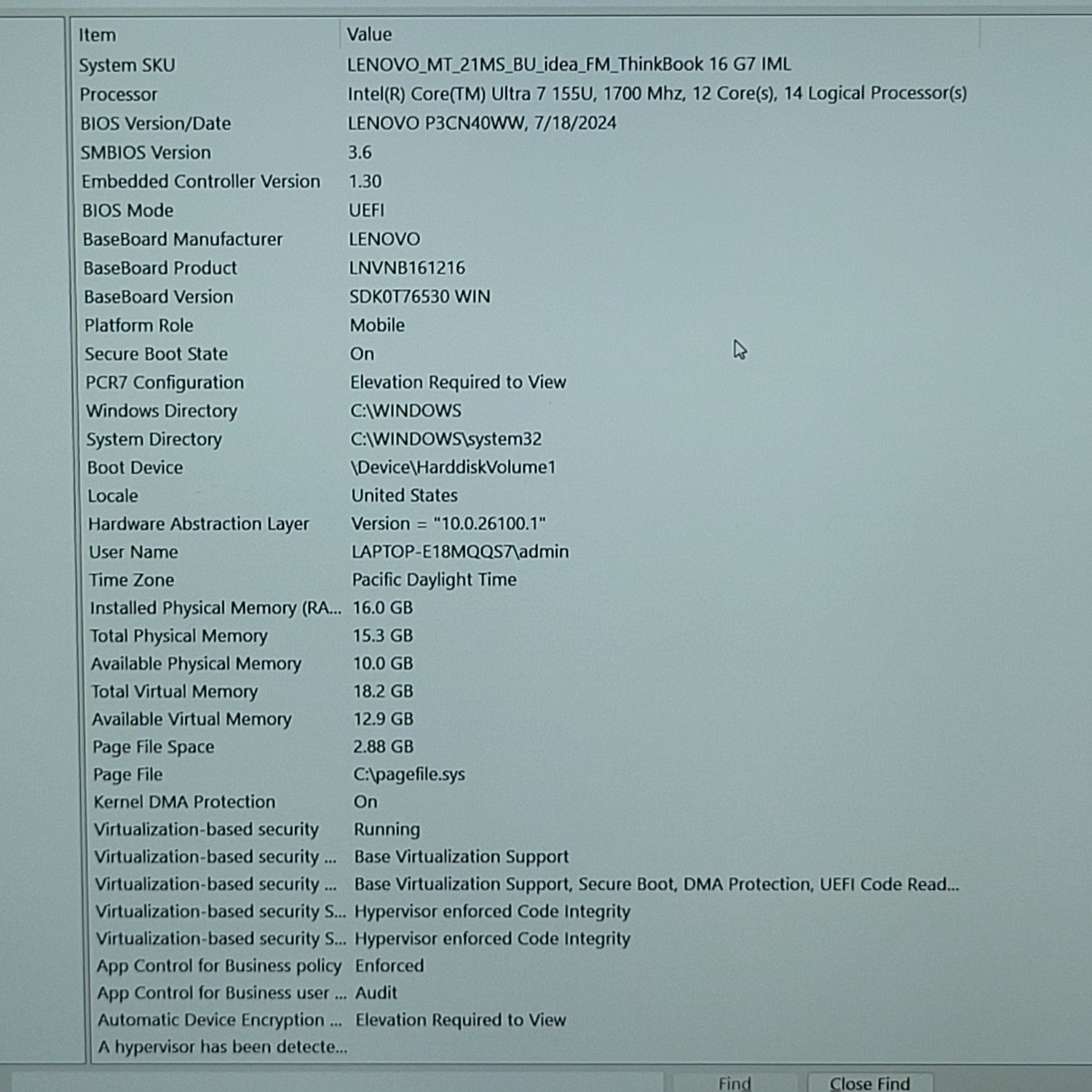This screenshot has width=1092, height=1092.
Task: Select the Time Zone row
Action: [132, 580]
